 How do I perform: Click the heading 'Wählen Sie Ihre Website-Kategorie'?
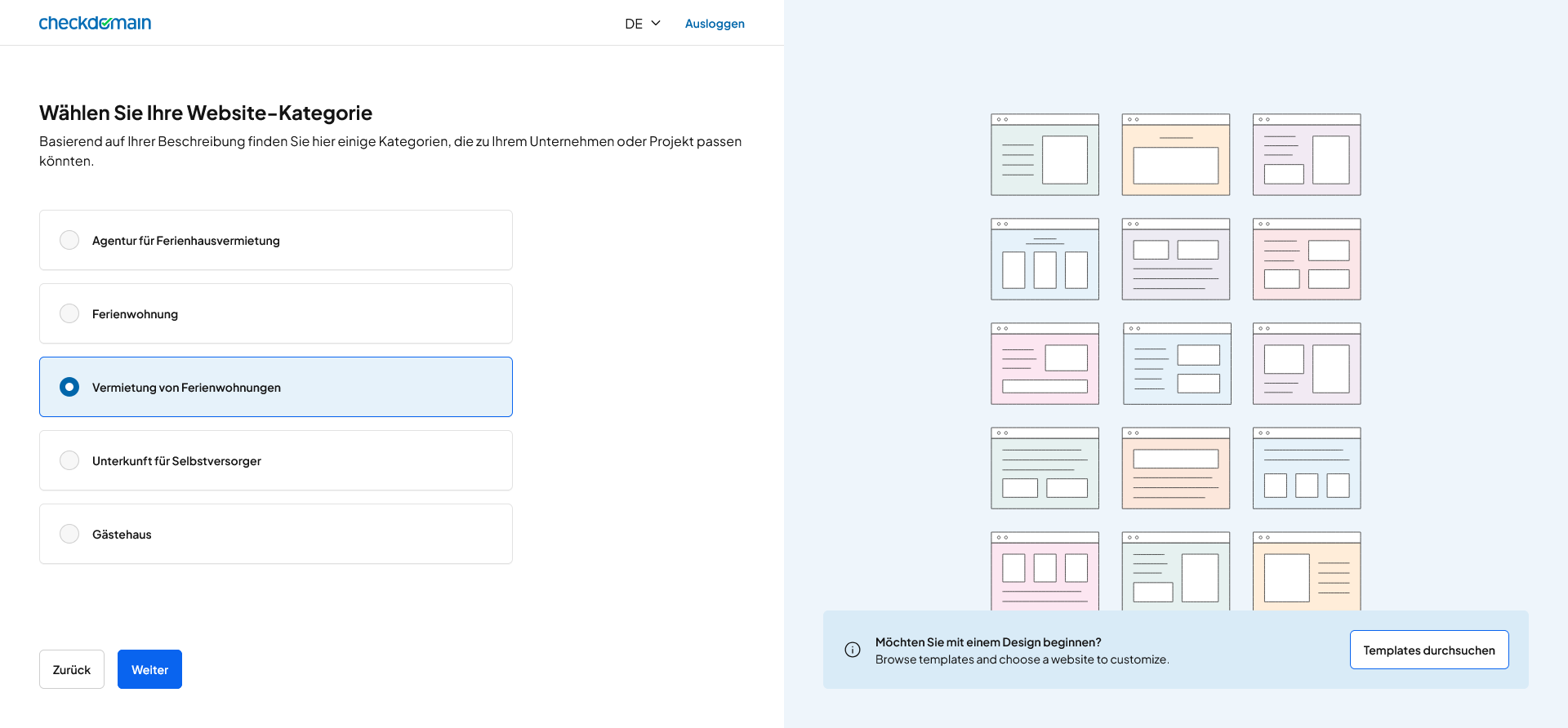206,113
